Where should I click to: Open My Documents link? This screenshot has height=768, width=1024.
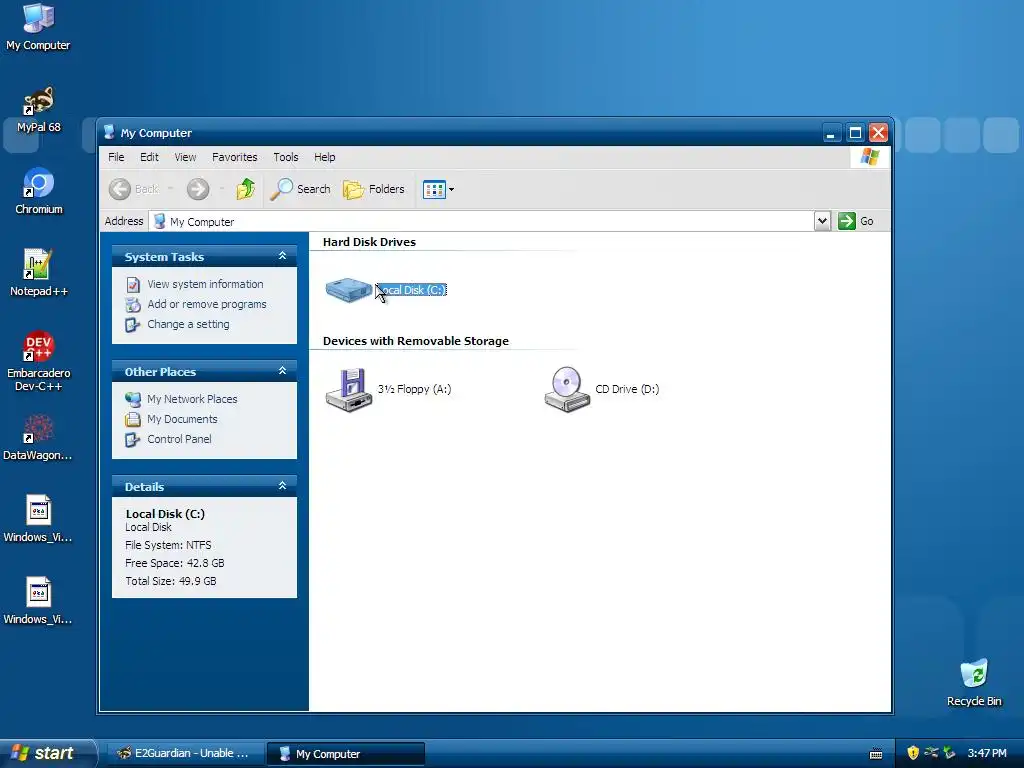pyautogui.click(x=182, y=419)
